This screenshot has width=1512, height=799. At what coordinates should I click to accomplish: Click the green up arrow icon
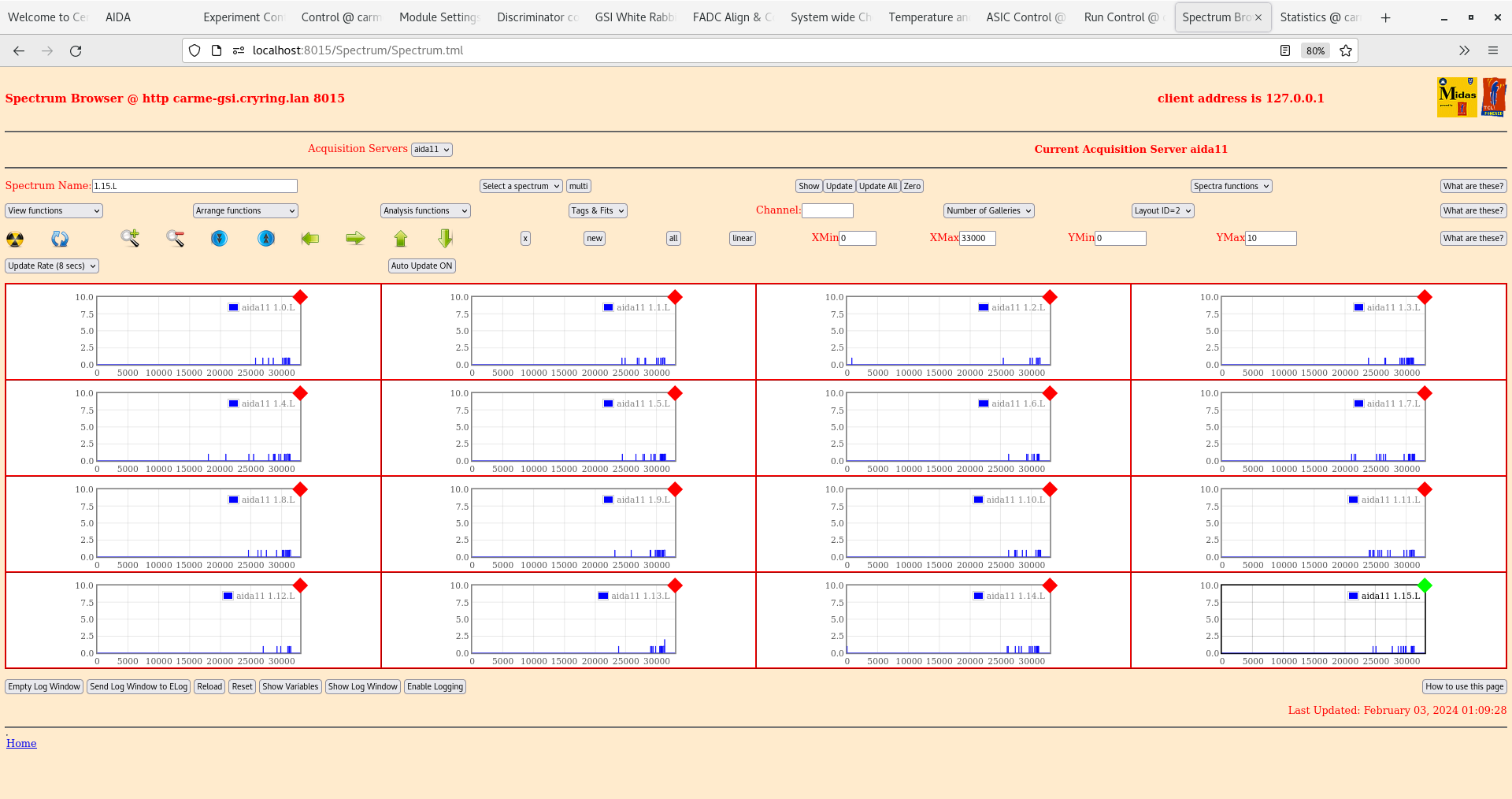pyautogui.click(x=401, y=238)
